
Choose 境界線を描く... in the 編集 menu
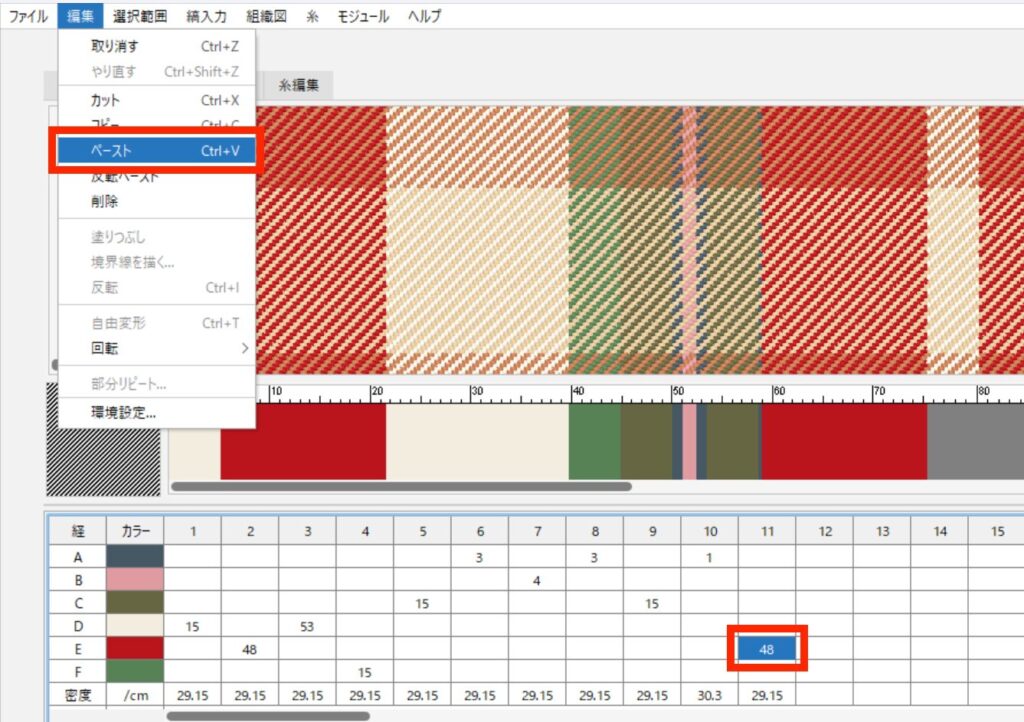pyautogui.click(x=157, y=262)
